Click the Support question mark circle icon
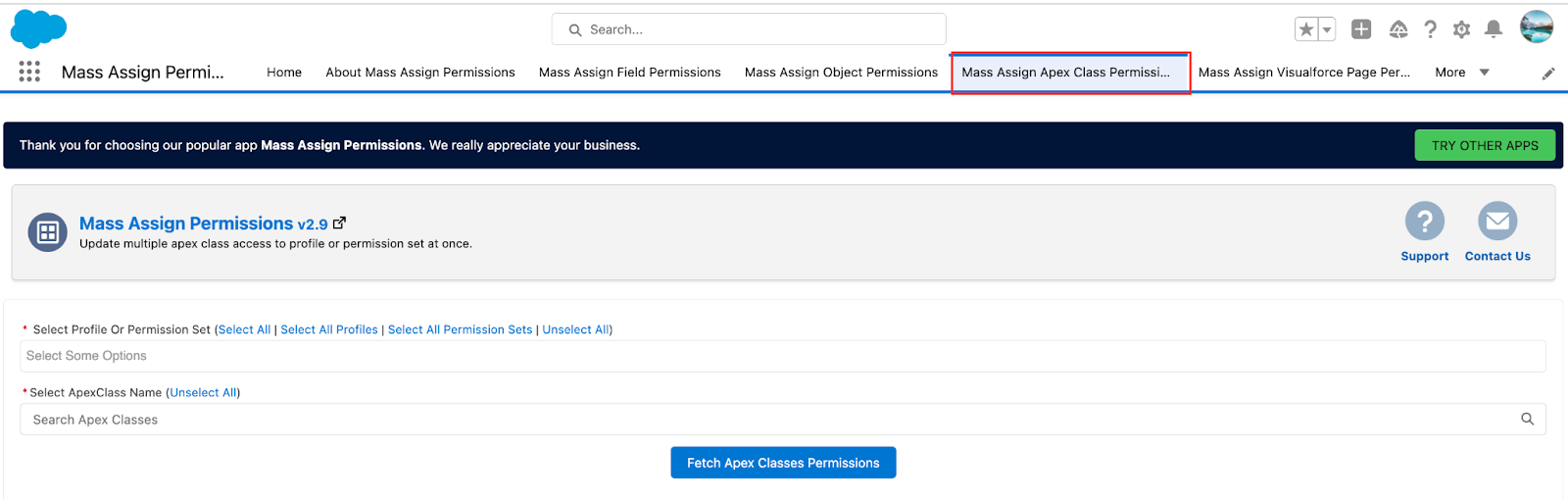The image size is (1568, 500). [x=1425, y=221]
